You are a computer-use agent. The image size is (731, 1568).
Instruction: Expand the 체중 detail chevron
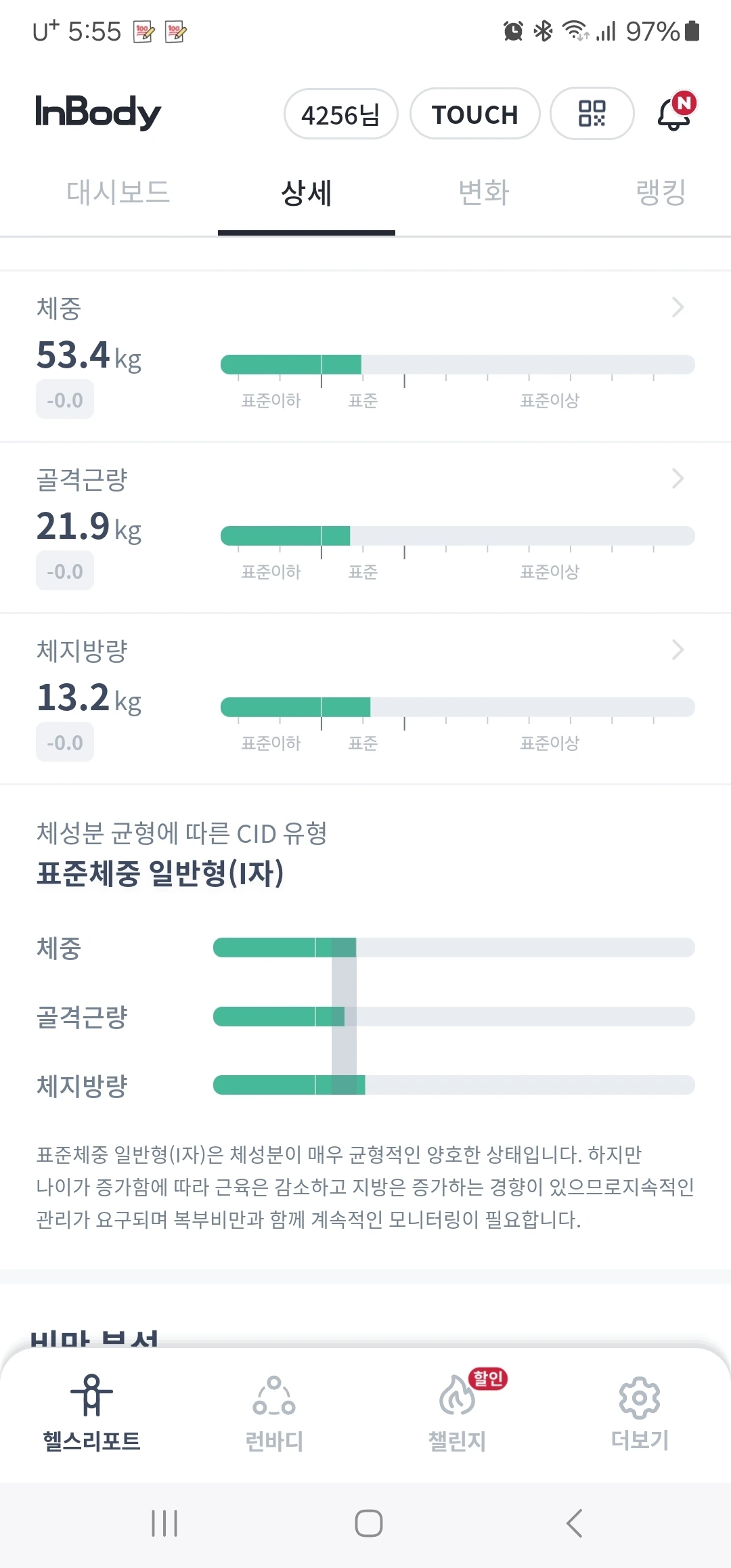click(x=678, y=307)
